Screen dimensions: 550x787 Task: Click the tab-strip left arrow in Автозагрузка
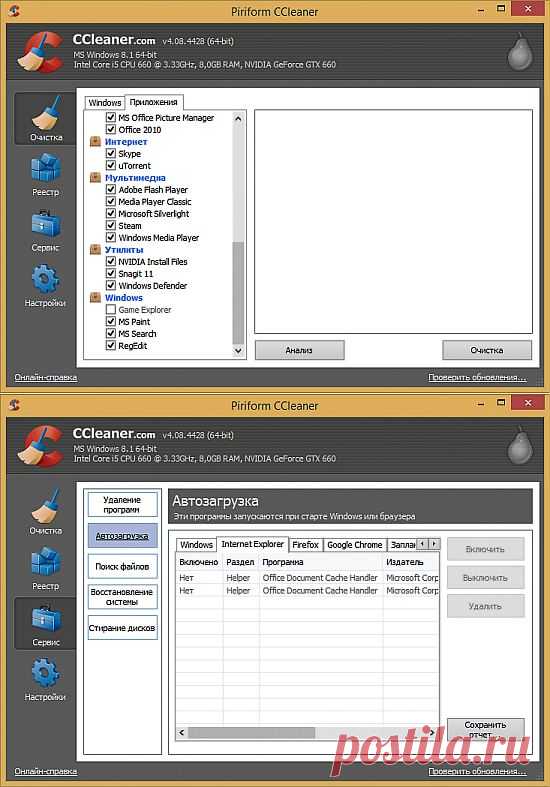423,544
